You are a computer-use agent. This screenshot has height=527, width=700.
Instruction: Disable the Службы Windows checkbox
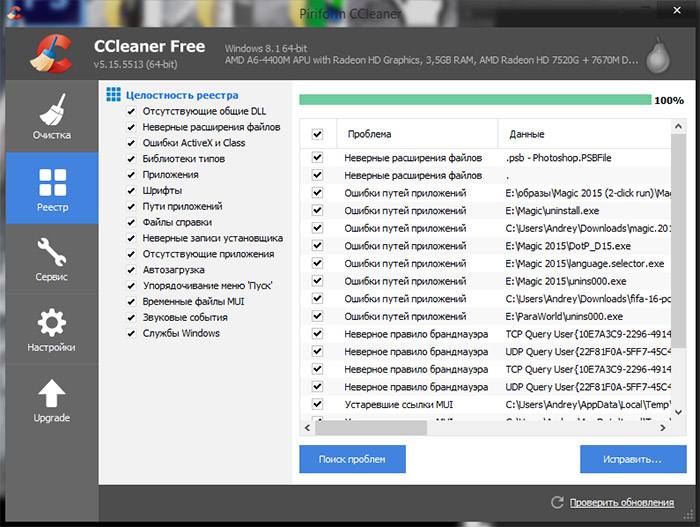coord(131,333)
